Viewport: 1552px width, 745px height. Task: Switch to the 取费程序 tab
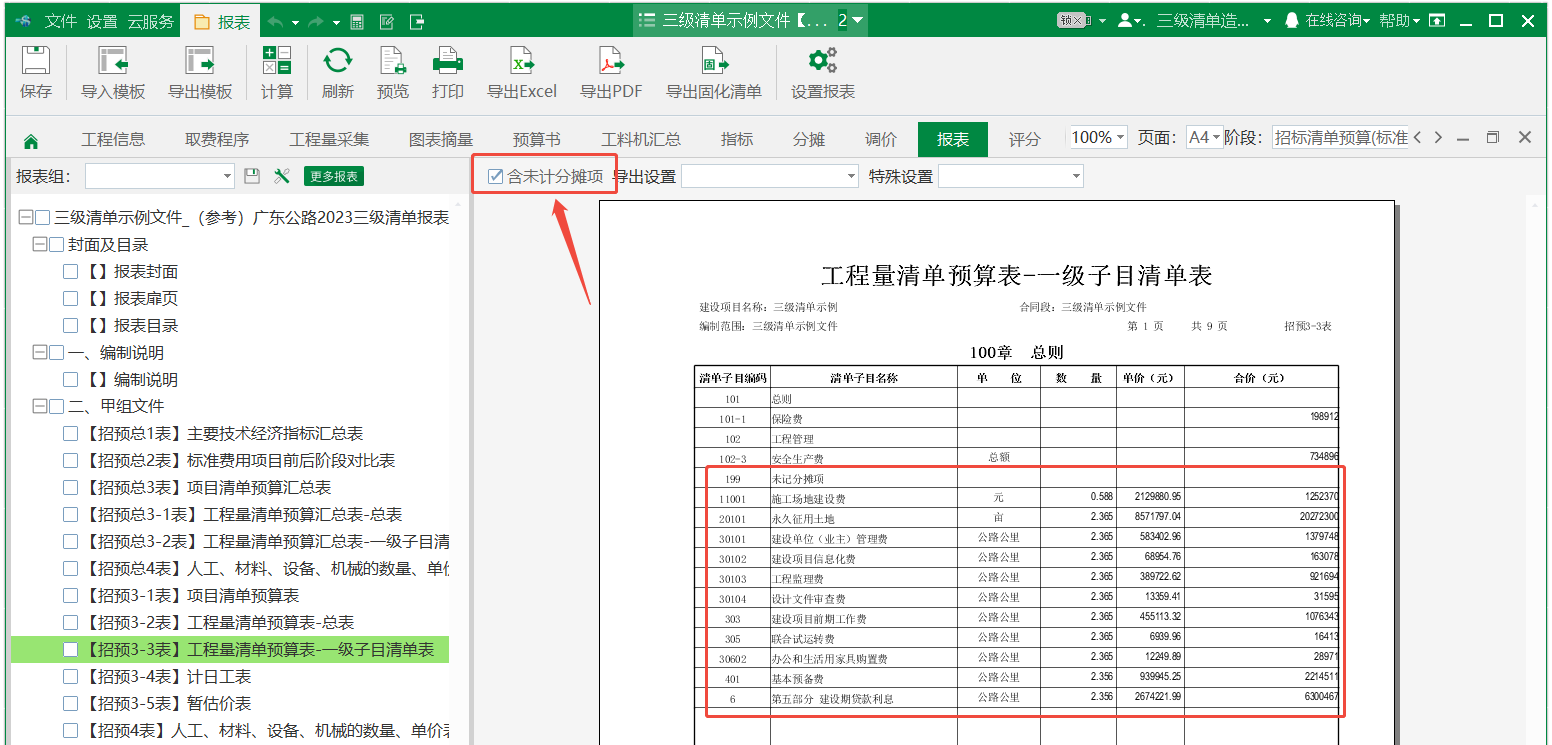[x=217, y=140]
